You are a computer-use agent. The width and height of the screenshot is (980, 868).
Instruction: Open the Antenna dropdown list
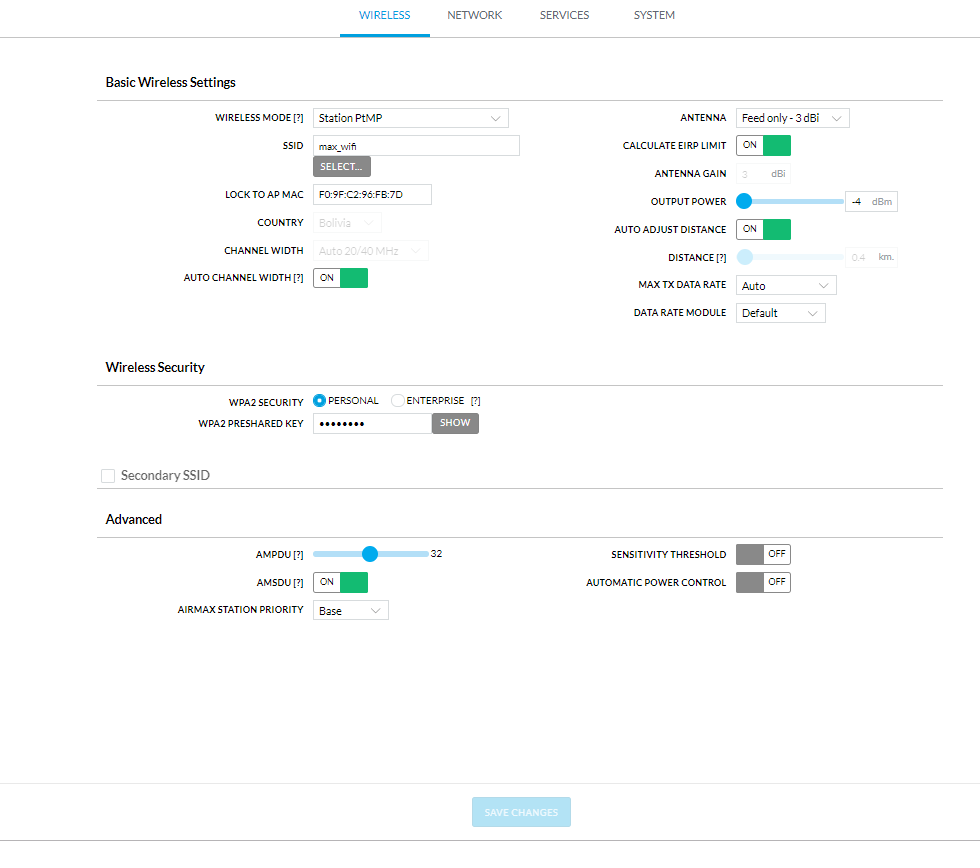(x=792, y=118)
